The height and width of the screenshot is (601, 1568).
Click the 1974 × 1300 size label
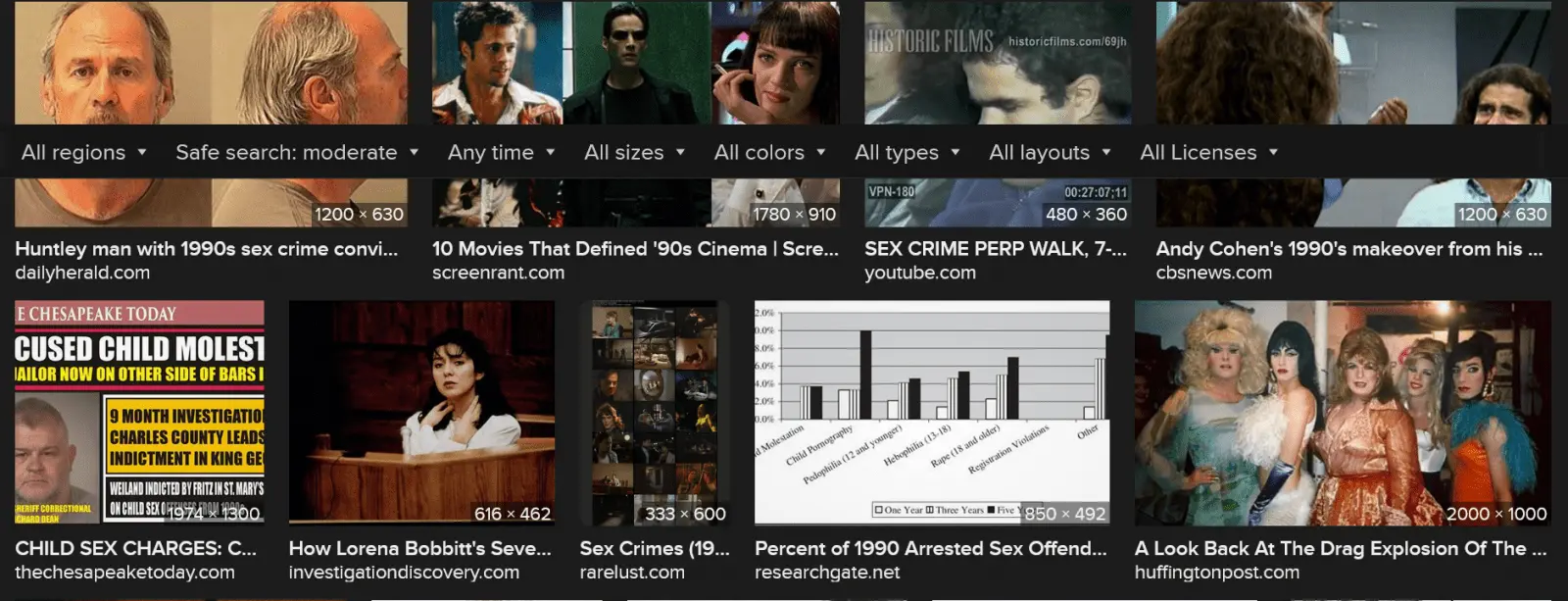214,514
